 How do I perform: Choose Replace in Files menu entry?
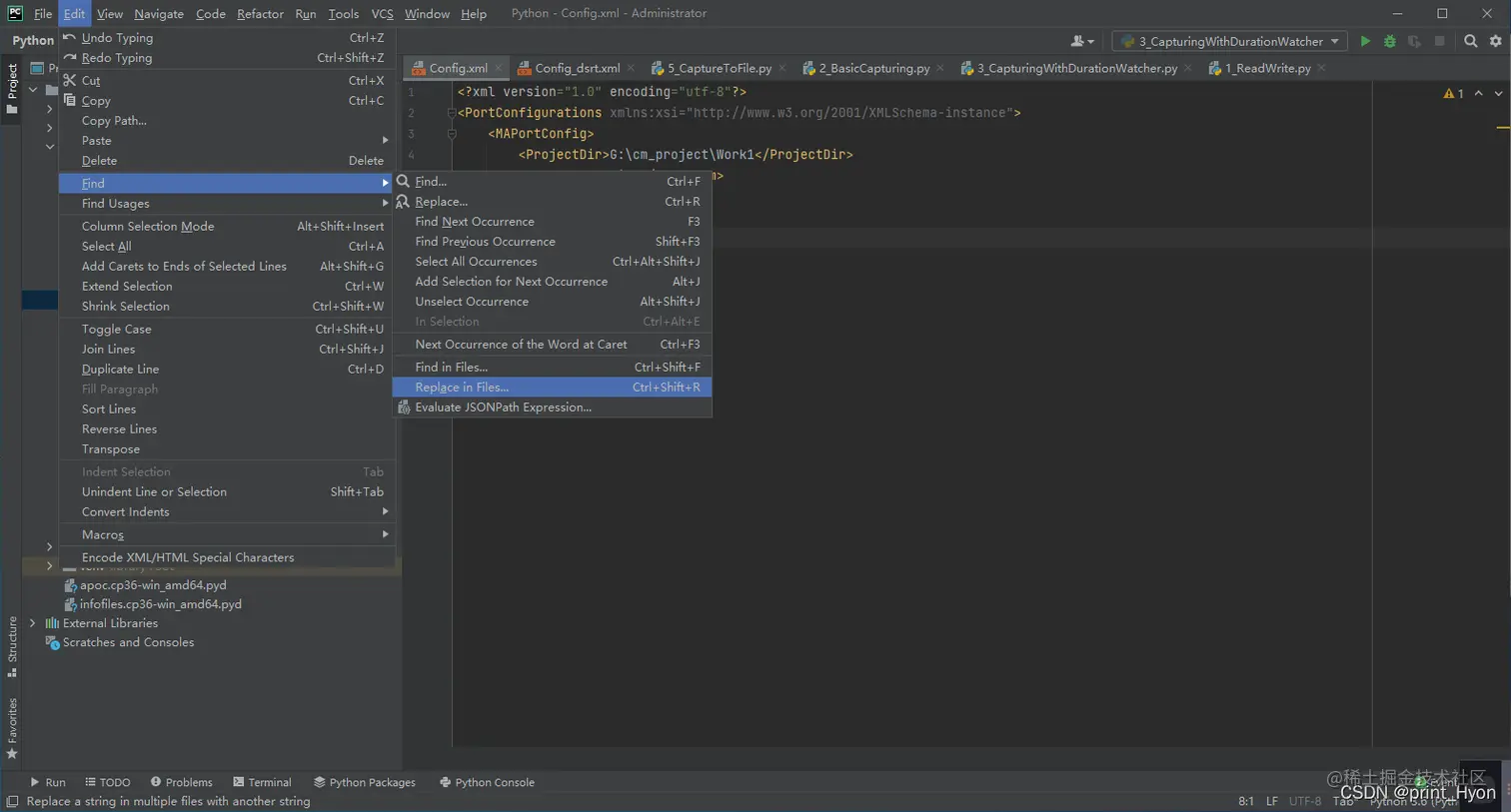(x=462, y=387)
